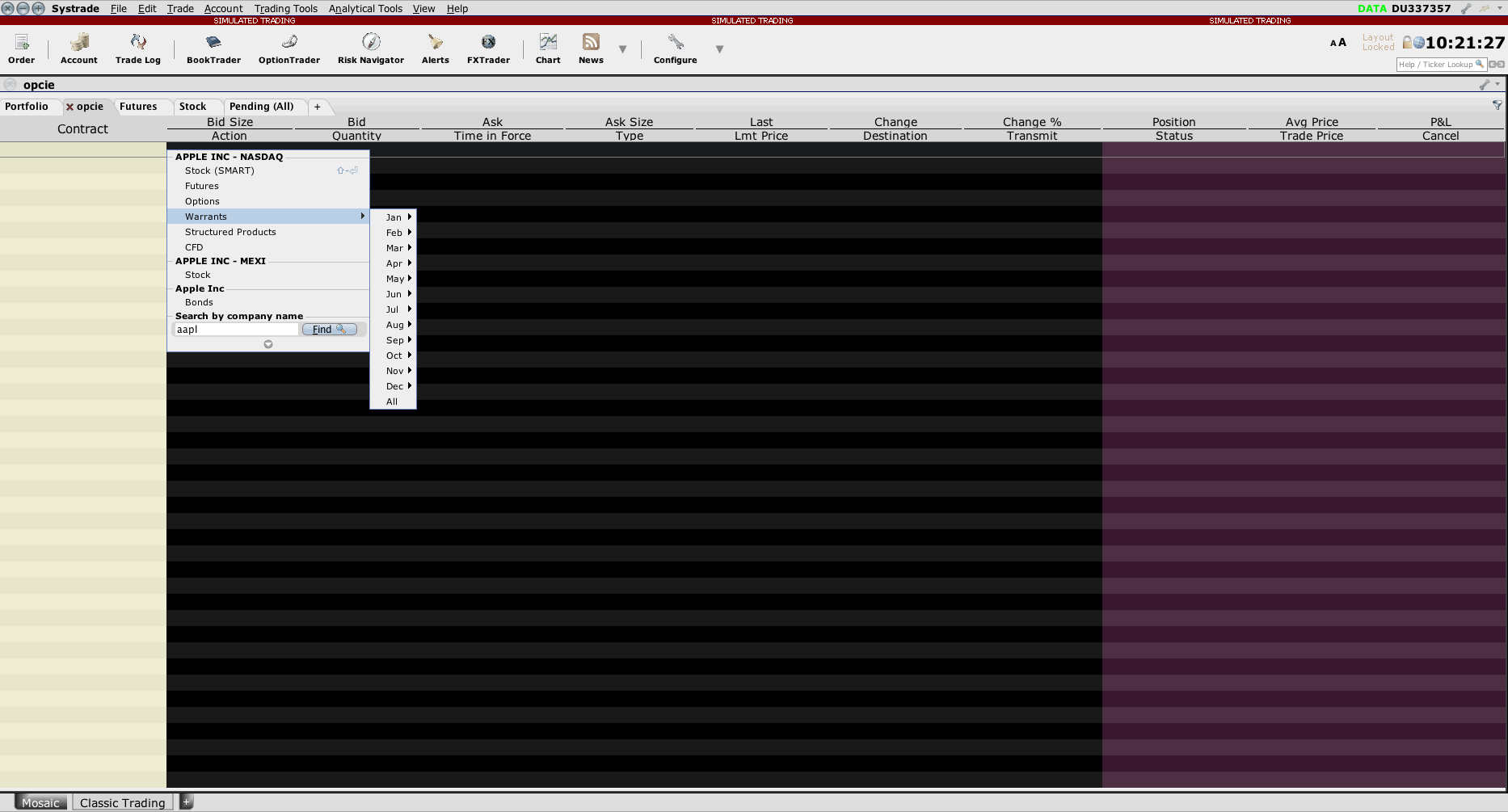
Task: Open the Account window icon
Action: (78, 48)
